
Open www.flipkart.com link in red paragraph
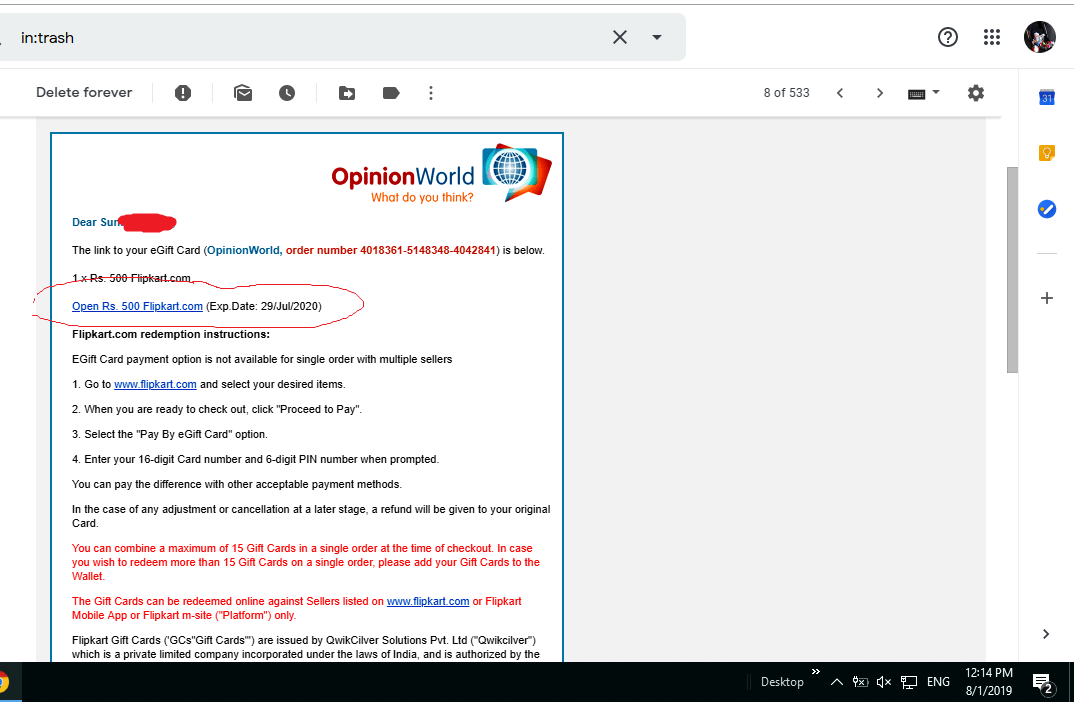(x=428, y=601)
